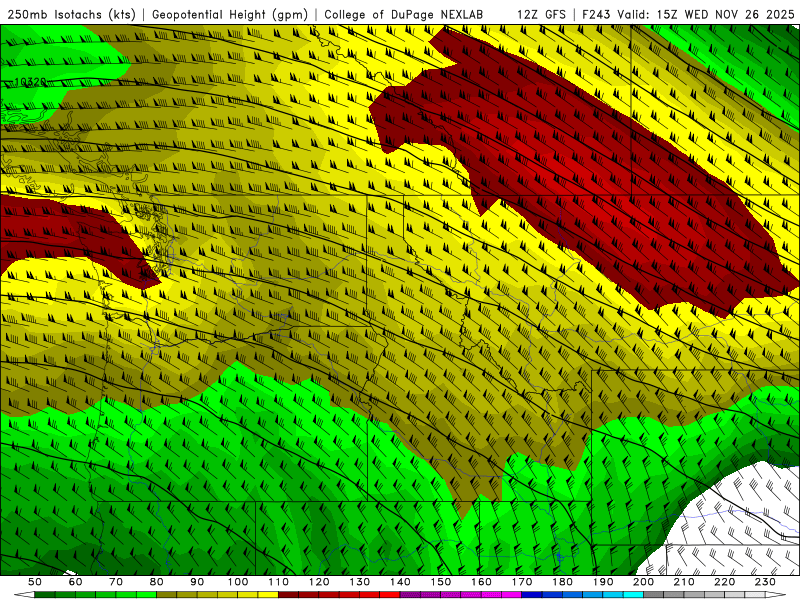The height and width of the screenshot is (600, 800).
Task: Click the '170' value on the legend scale
Action: [522, 582]
